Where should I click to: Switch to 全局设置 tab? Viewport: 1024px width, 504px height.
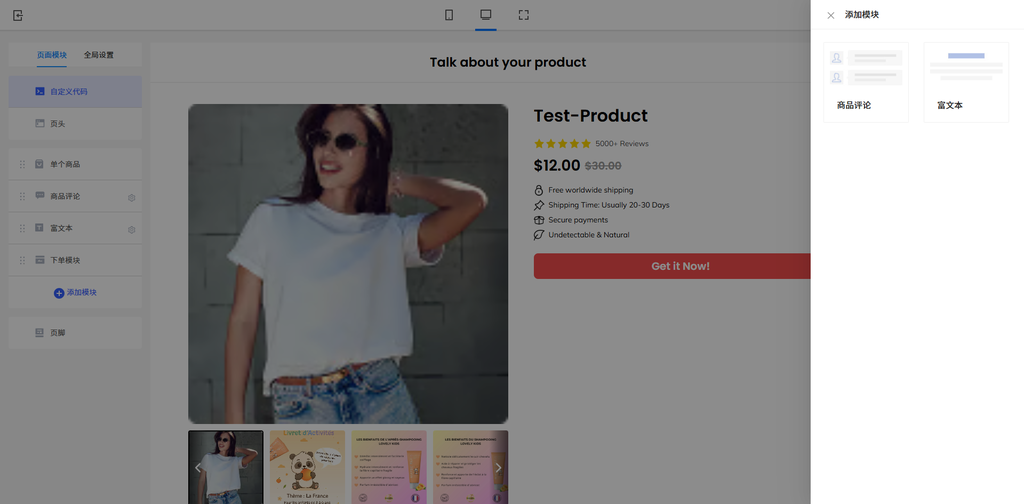click(x=99, y=55)
